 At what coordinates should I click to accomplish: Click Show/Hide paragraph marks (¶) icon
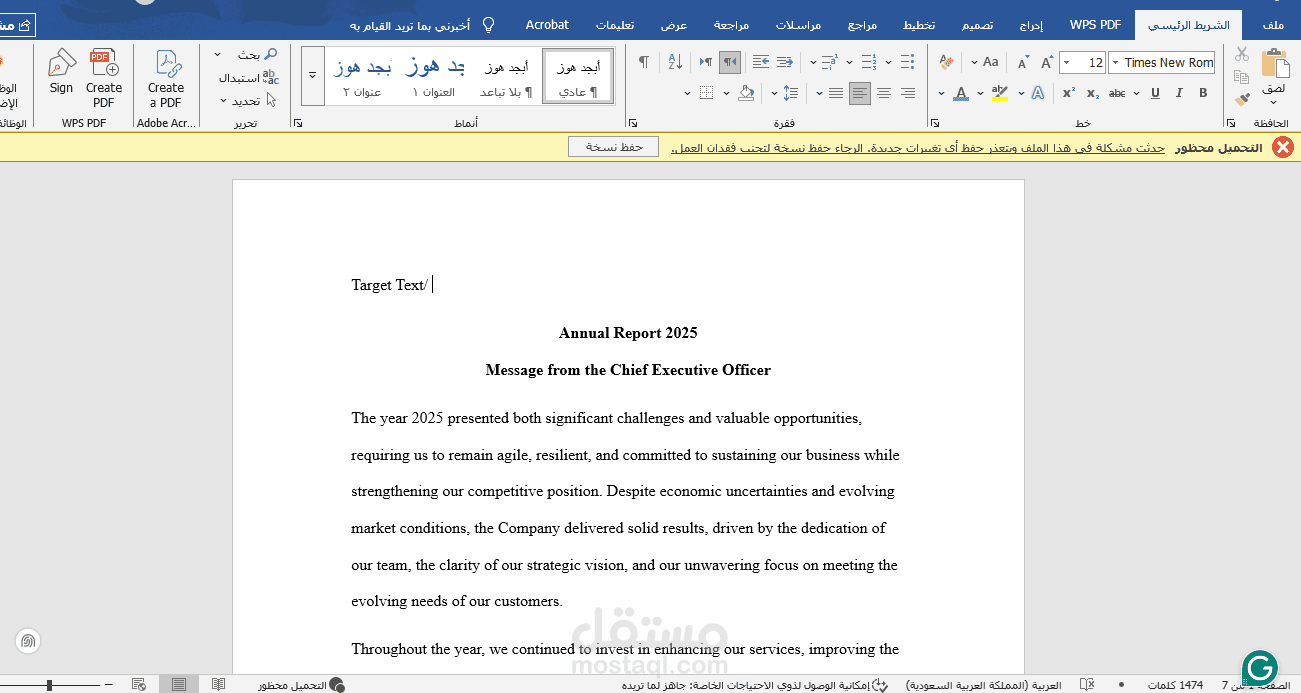[x=644, y=62]
